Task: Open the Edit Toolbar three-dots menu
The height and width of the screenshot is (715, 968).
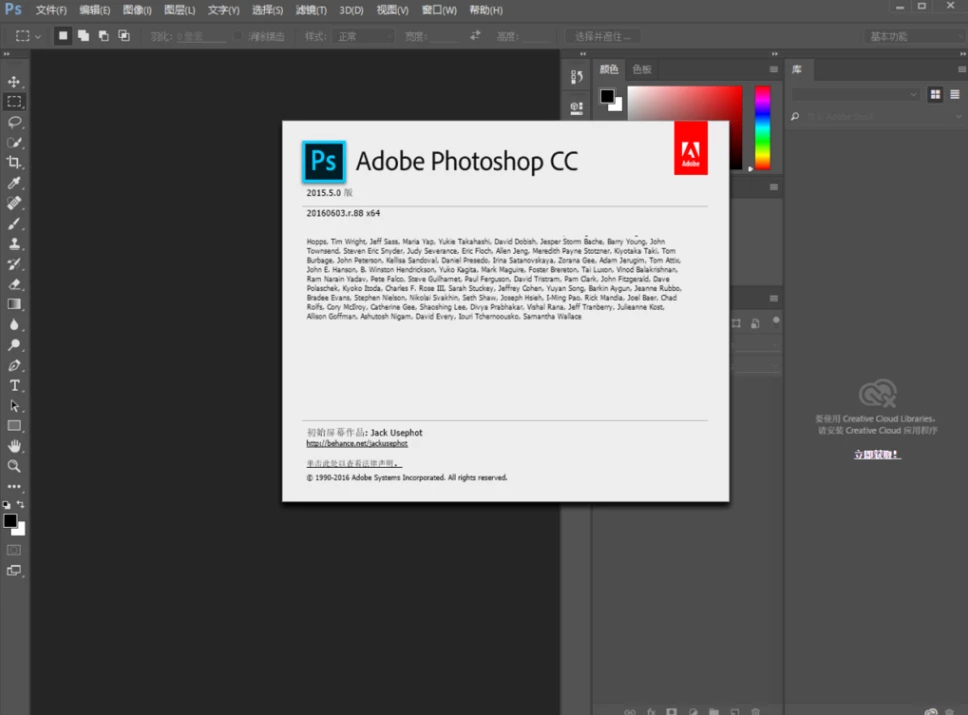Action: coord(14,487)
